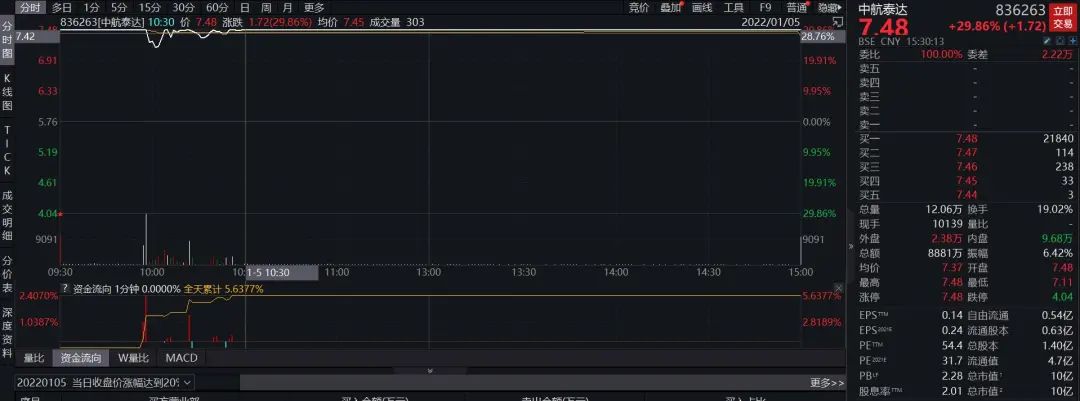Select the 1分 minute period
Viewport: 1080px width, 401px height.
click(92, 8)
